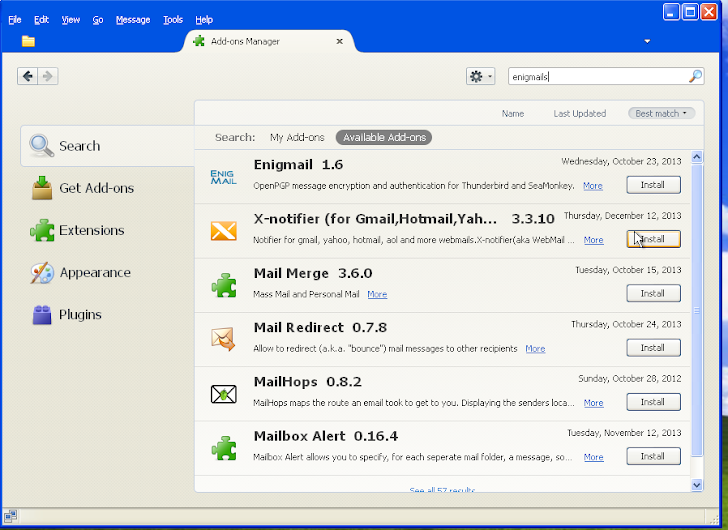
Task: Open the View menu
Action: 71,19
